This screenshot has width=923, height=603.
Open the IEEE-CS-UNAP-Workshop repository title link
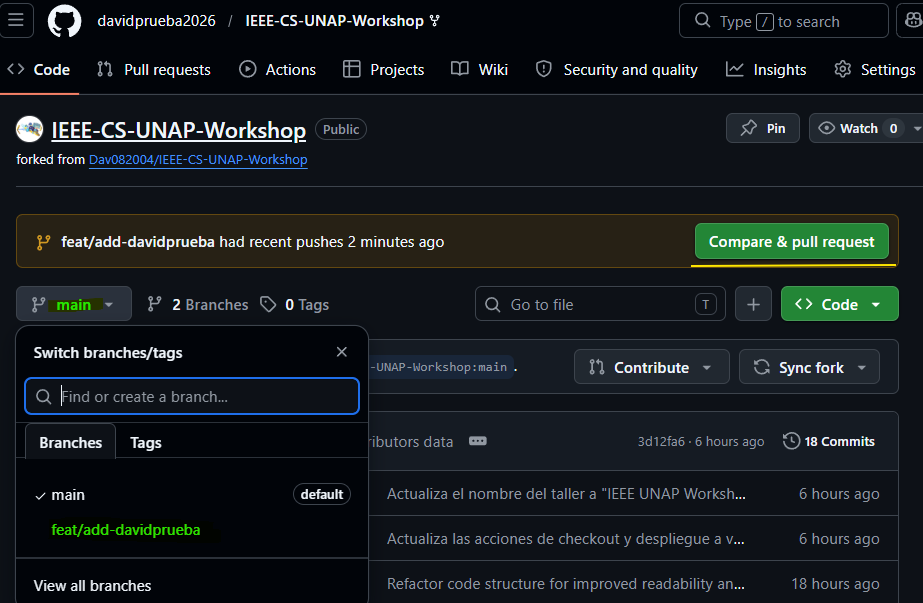tap(179, 130)
